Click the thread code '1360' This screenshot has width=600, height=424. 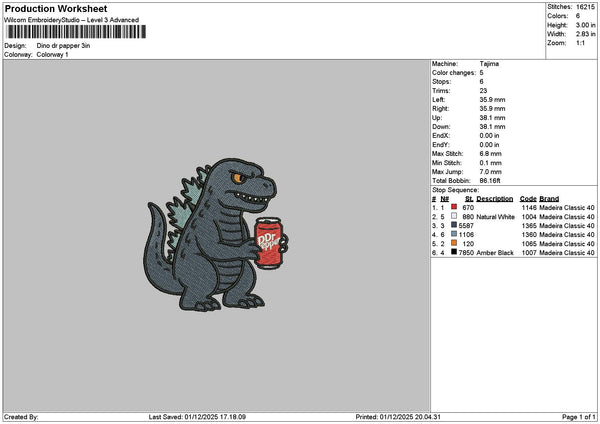pyautogui.click(x=529, y=235)
